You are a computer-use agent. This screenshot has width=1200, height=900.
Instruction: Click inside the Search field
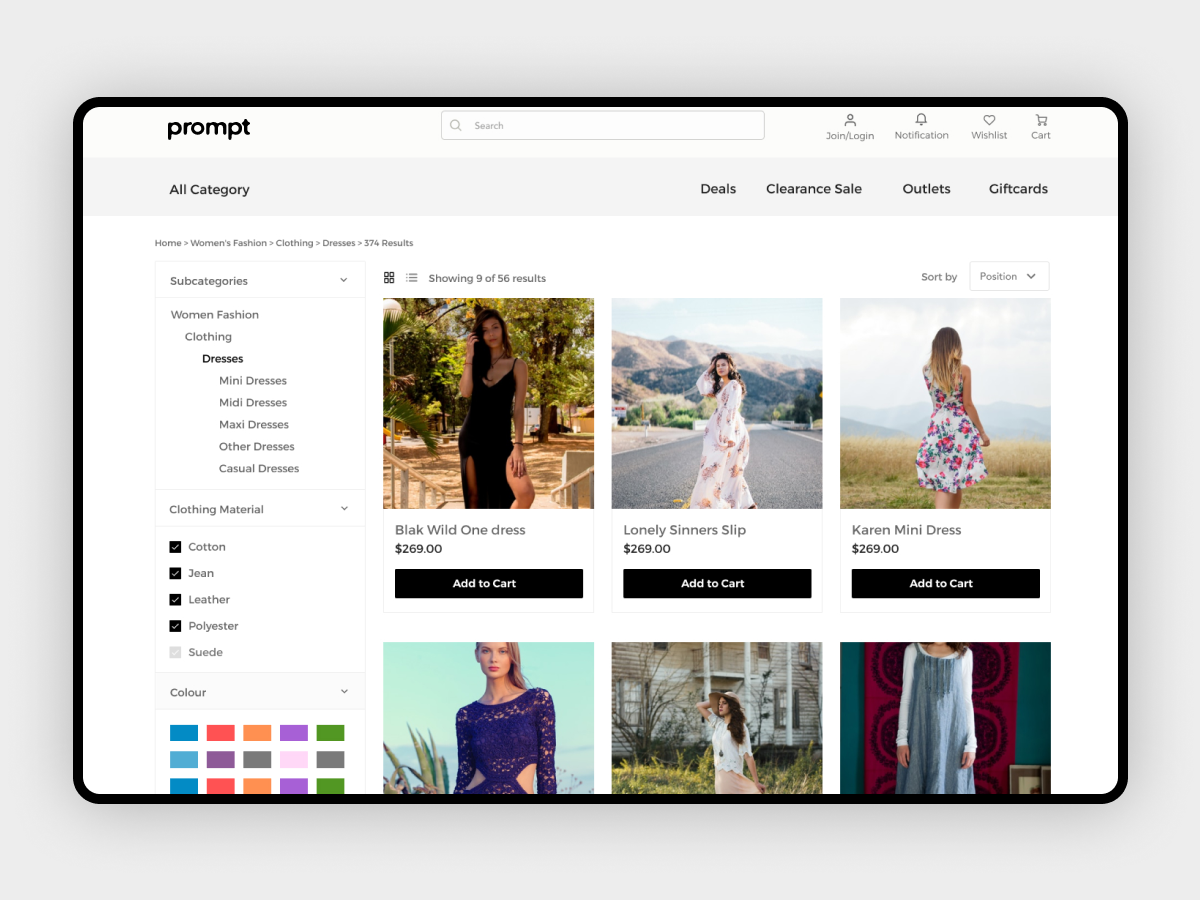pos(603,125)
